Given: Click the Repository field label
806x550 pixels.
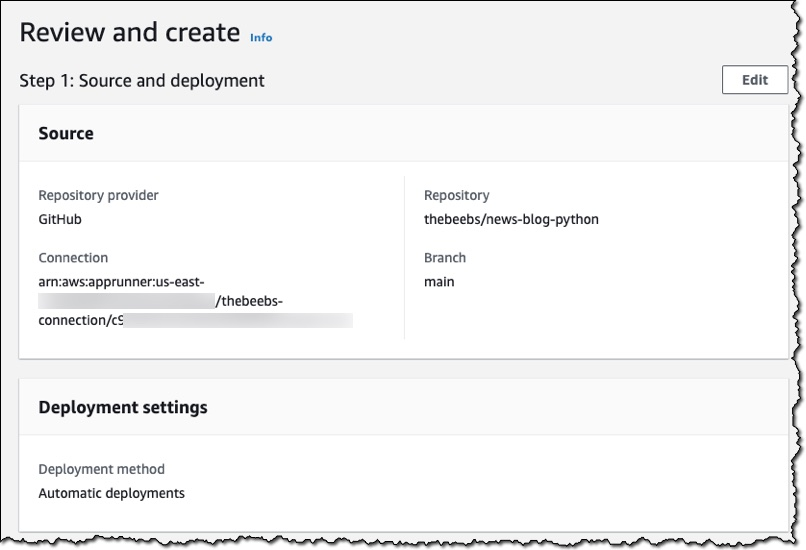Looking at the screenshot, I should tap(456, 195).
